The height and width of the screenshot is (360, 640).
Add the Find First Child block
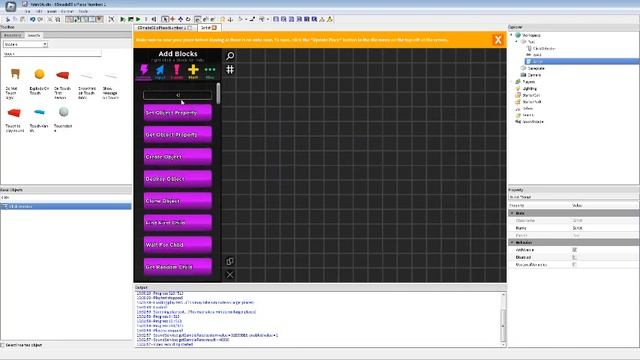178,223
